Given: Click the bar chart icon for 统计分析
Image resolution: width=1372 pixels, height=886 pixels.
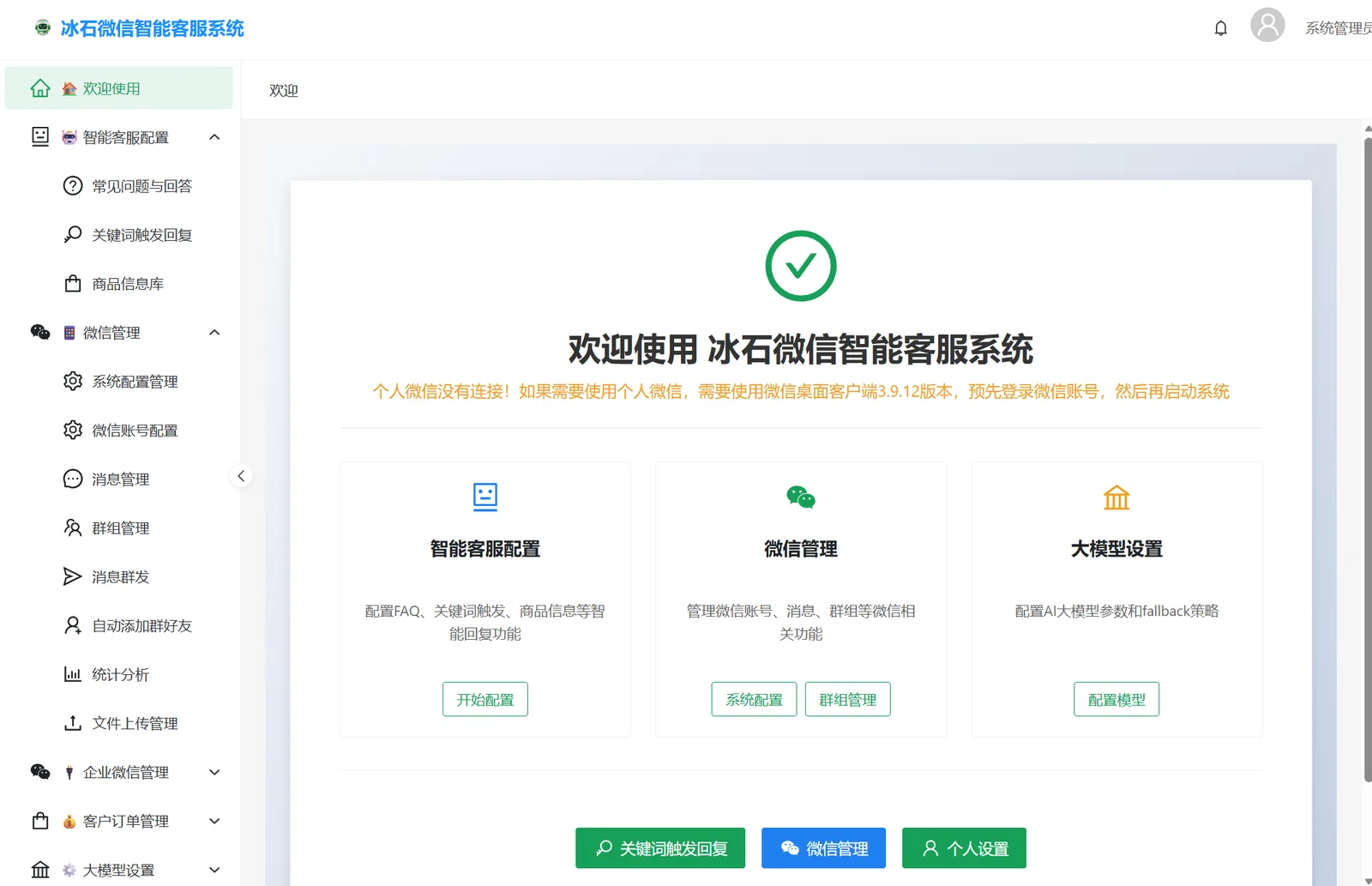Looking at the screenshot, I should [x=73, y=675].
